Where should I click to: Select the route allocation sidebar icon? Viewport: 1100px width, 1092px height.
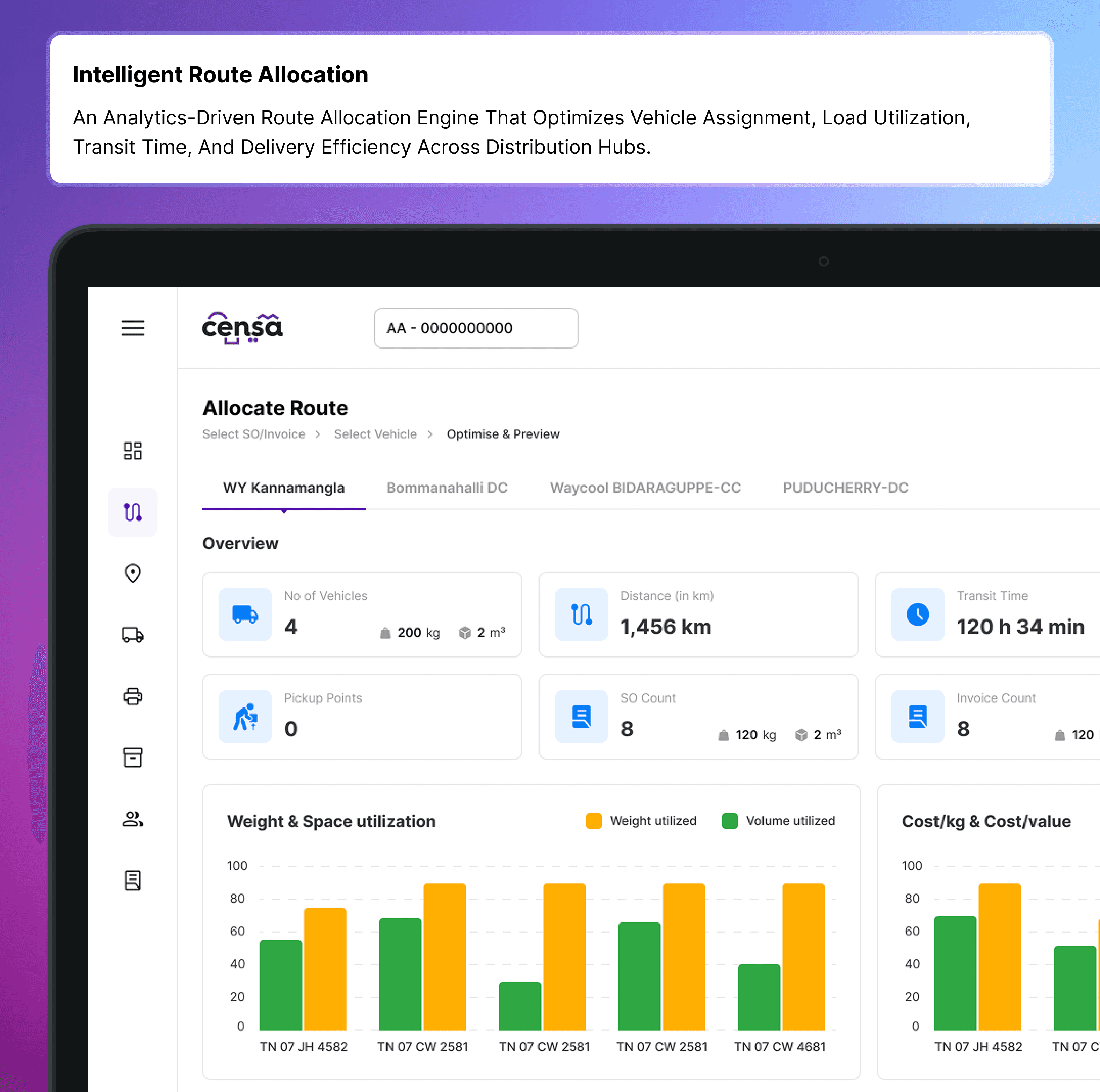coord(133,512)
